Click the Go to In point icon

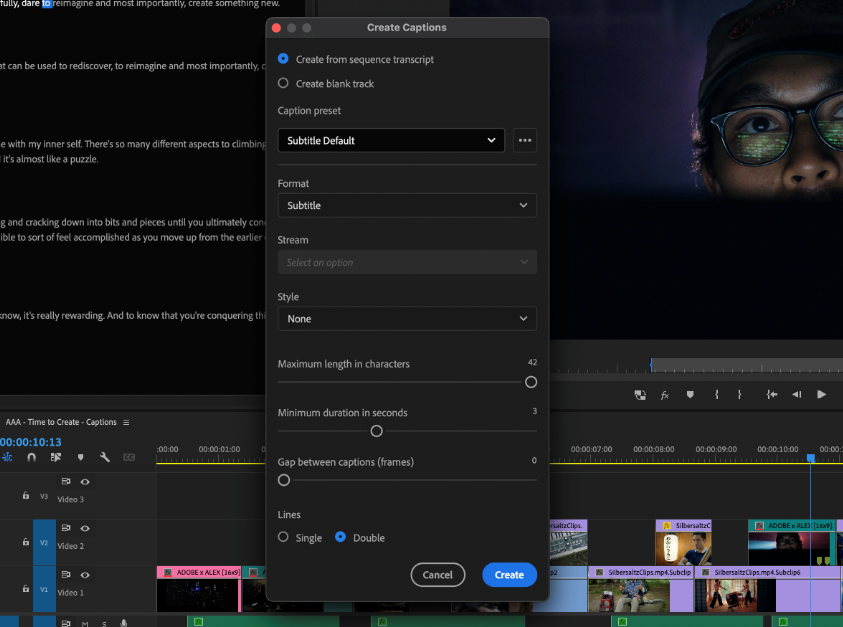pyautogui.click(x=772, y=395)
